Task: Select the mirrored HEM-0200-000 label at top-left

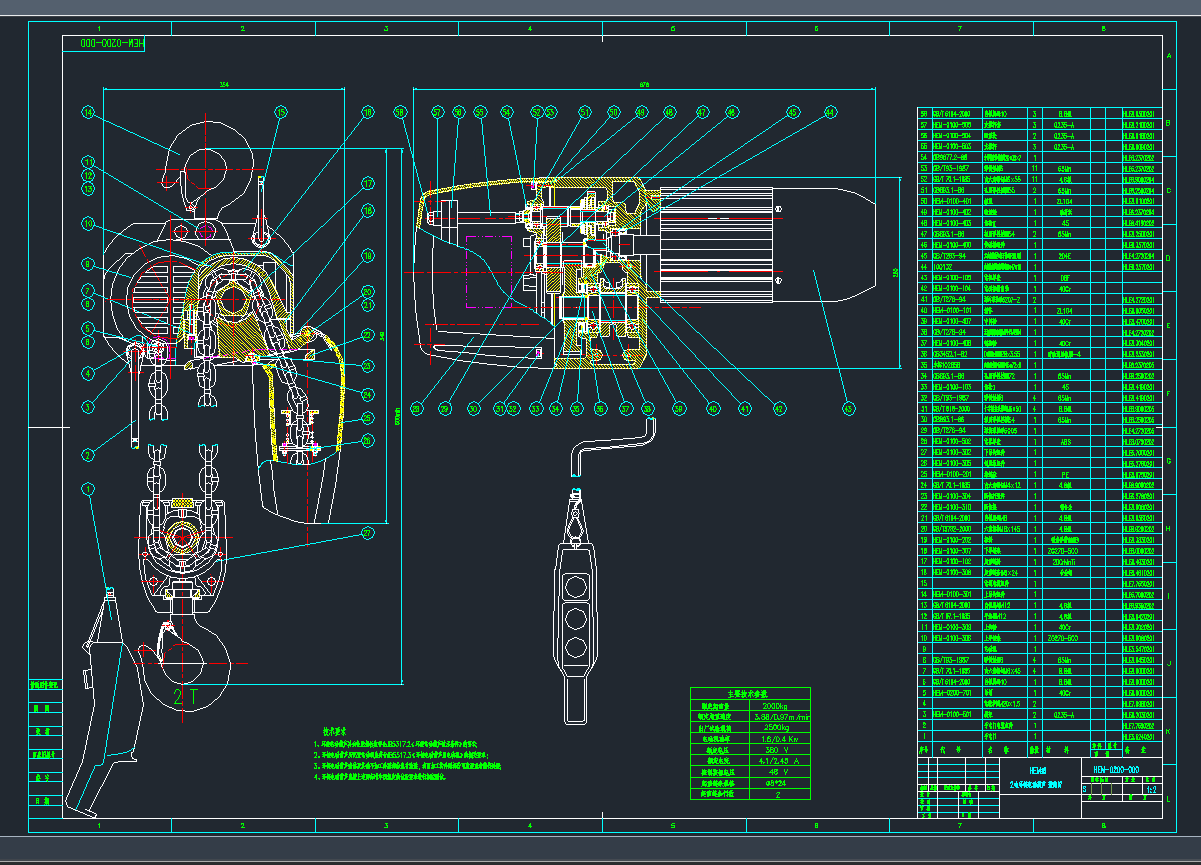Action: point(104,44)
